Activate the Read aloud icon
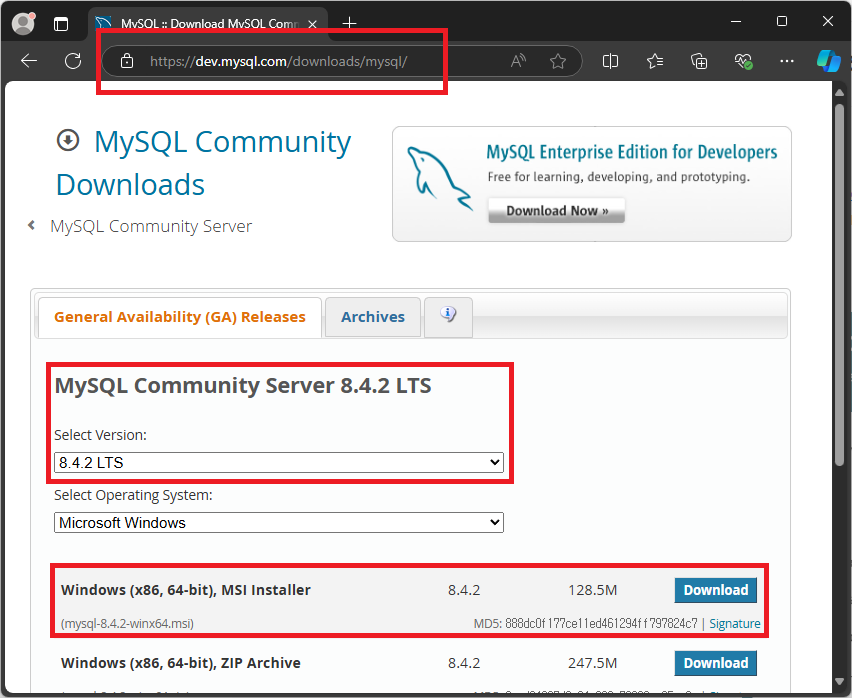This screenshot has width=852, height=698. pyautogui.click(x=518, y=61)
